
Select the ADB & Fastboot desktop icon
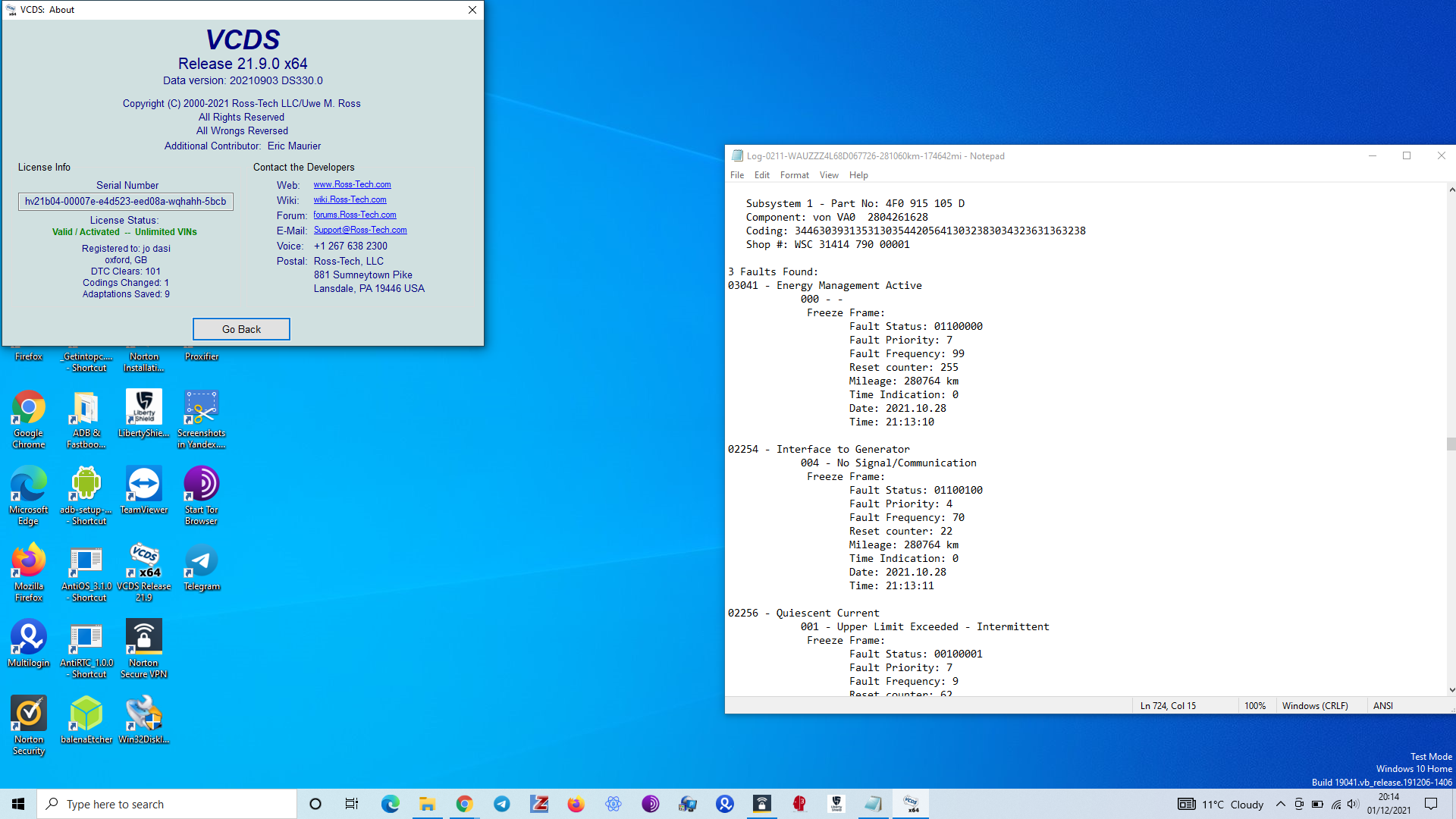pos(86,420)
